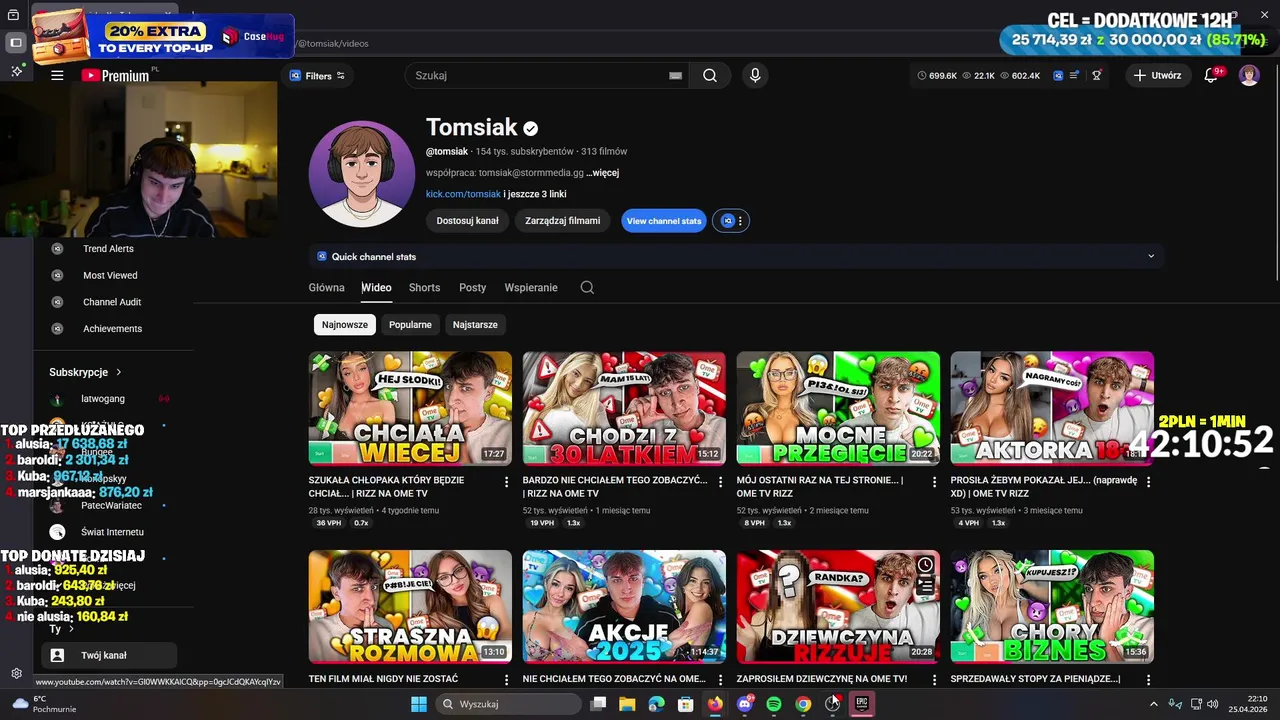1280x720 pixels.
Task: Open options menu for SPRZEDAWAŁY STOPY video
Action: [1148, 680]
